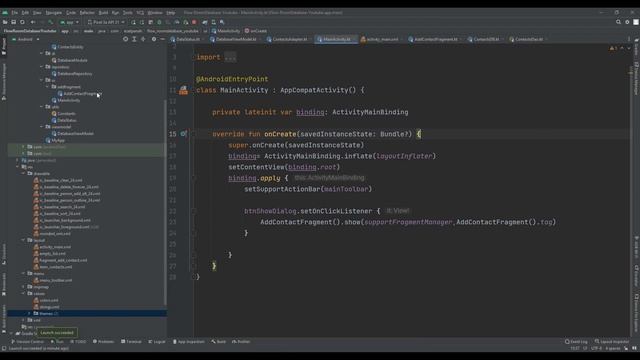Click the Collapse All icon in project panel
The width and height of the screenshot is (640, 360).
(143, 39)
